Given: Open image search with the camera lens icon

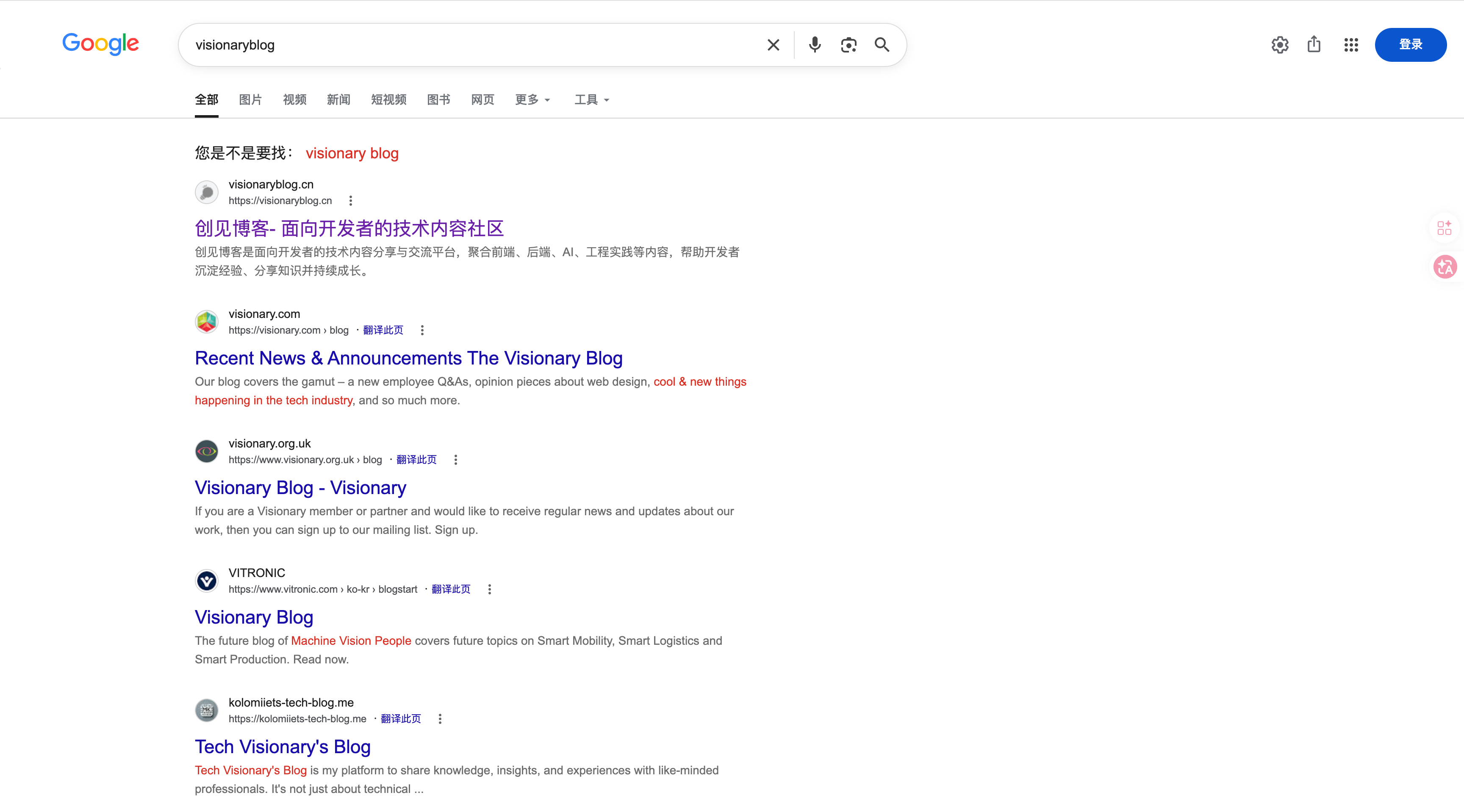Looking at the screenshot, I should (848, 45).
